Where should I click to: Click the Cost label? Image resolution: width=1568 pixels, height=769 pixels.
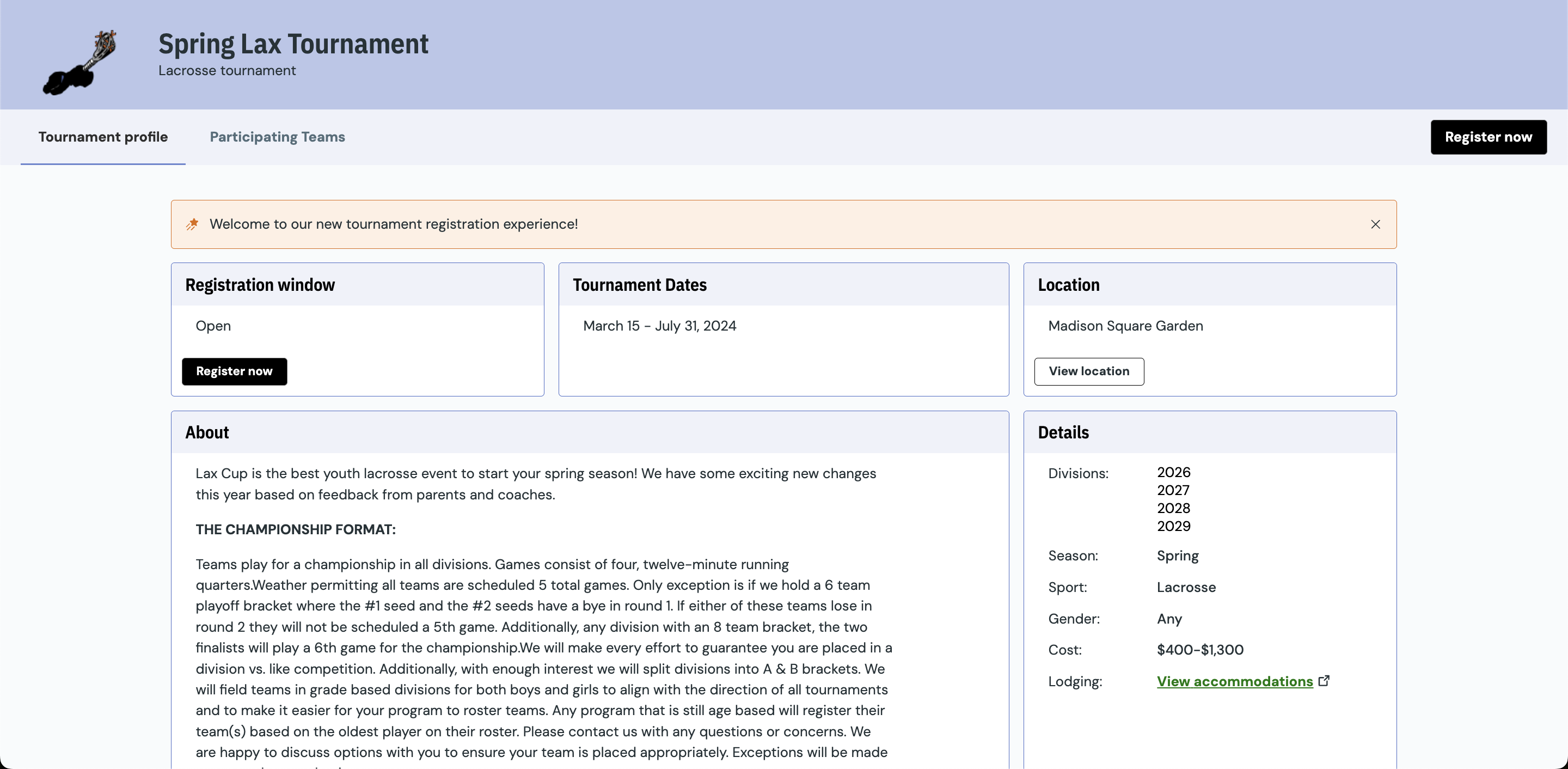tap(1064, 650)
